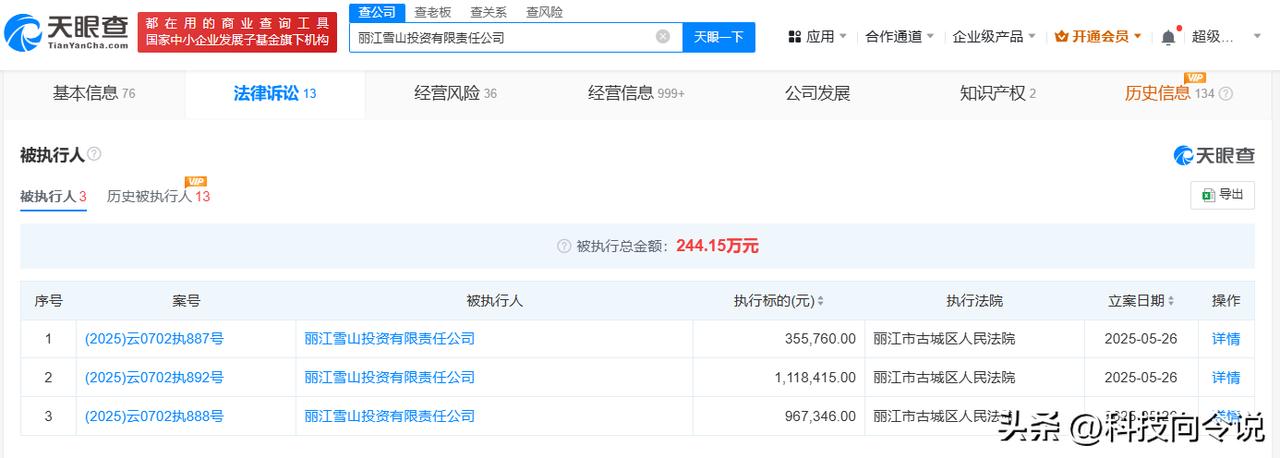Open case (2025)云0702执892号
The image size is (1280, 458).
point(155,378)
